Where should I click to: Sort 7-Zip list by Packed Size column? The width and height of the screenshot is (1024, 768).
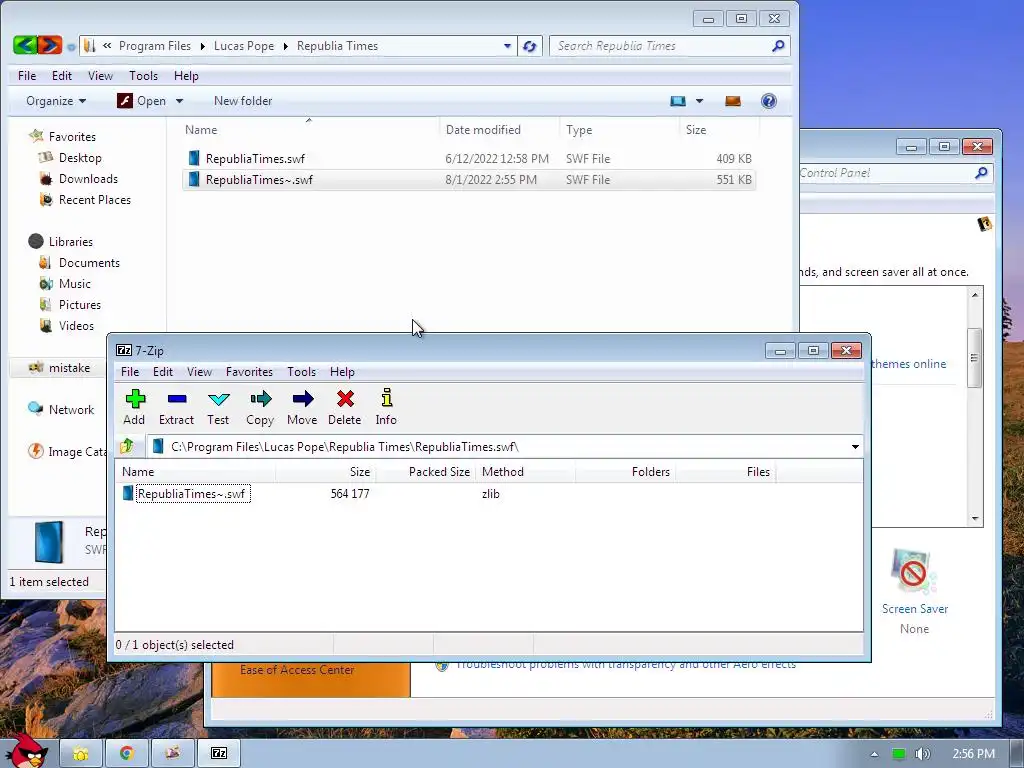[439, 472]
